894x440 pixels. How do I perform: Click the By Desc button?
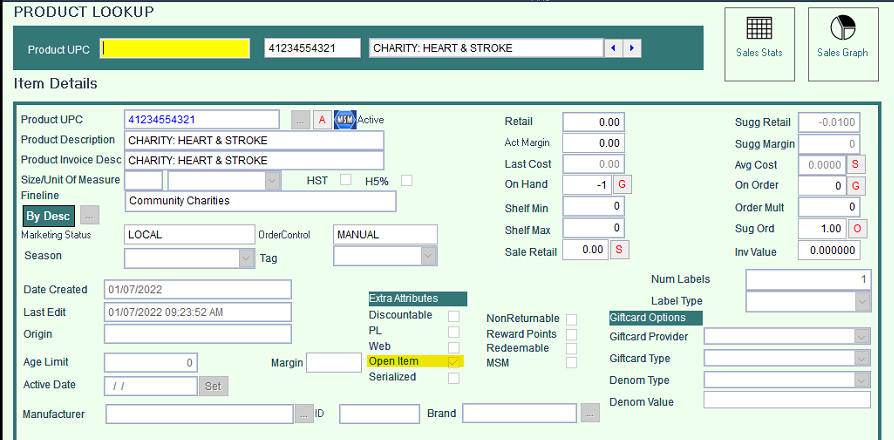[x=48, y=215]
